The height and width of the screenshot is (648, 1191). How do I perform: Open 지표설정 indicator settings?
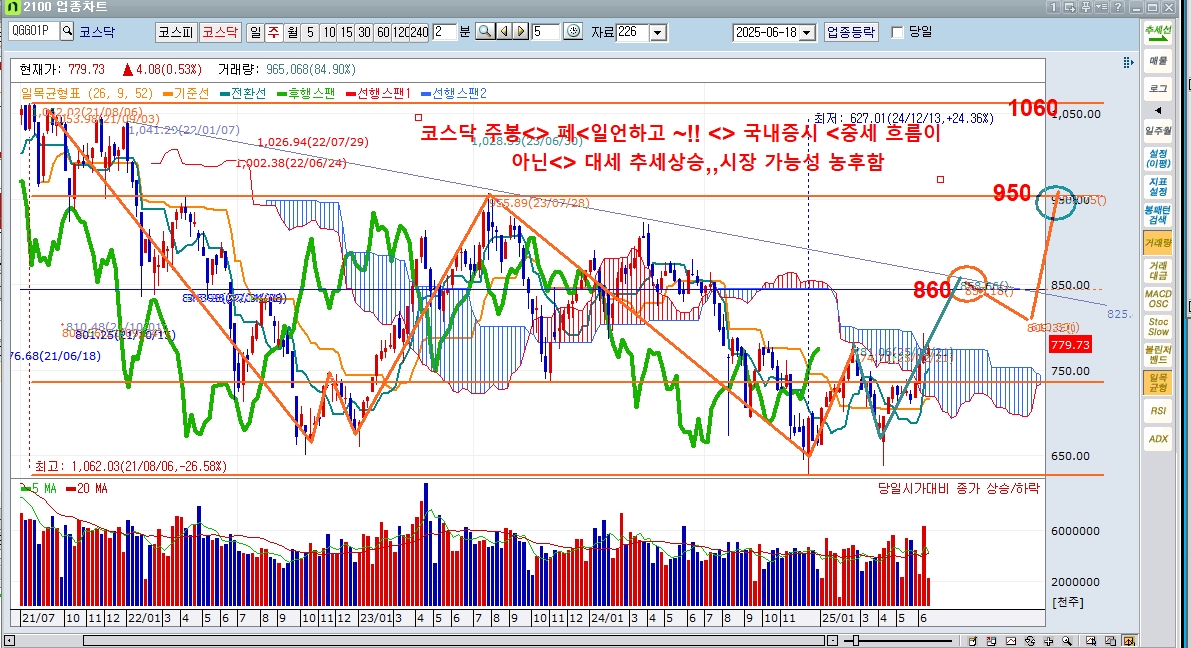click(1158, 187)
